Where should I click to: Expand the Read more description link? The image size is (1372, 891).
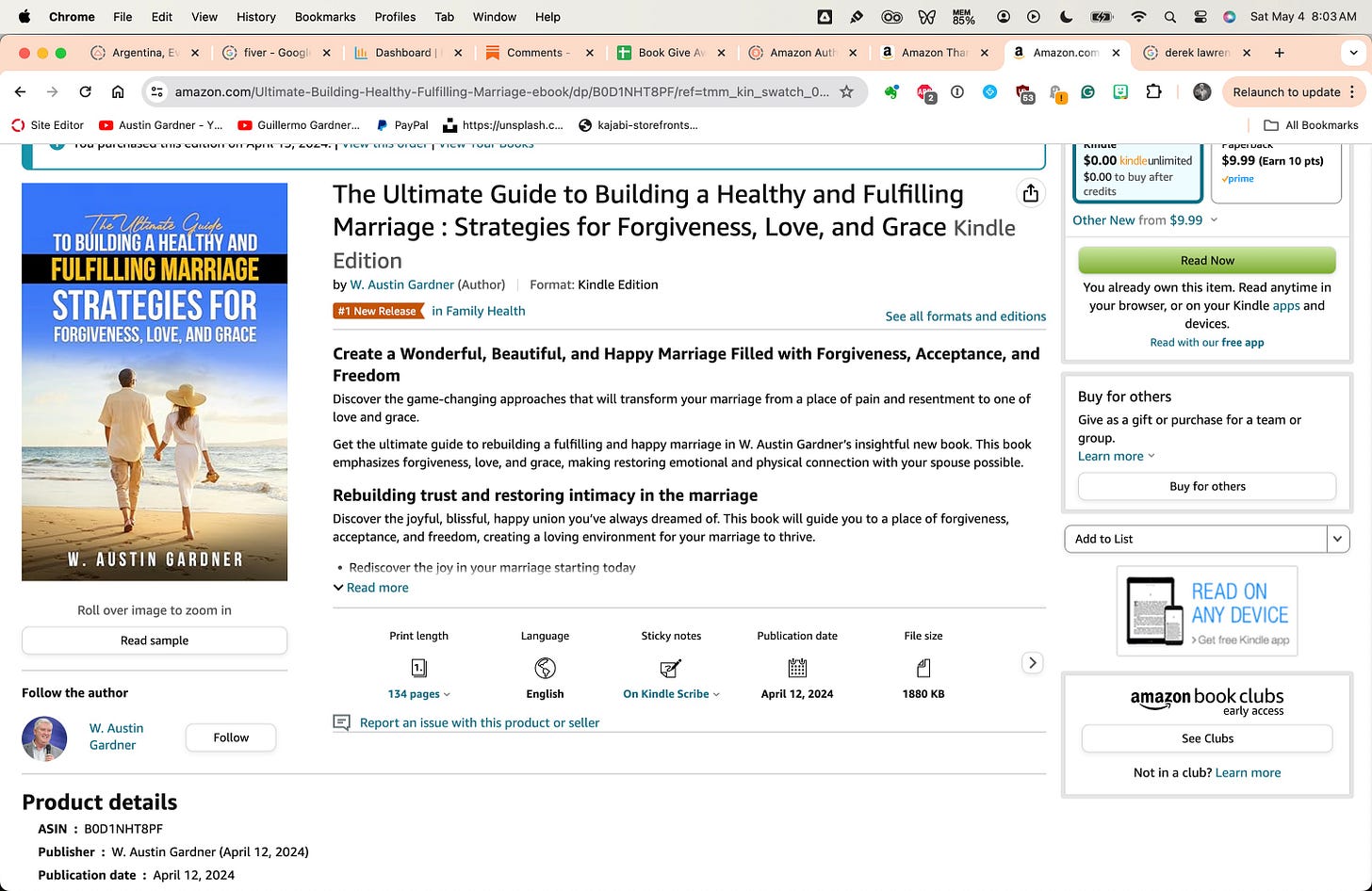click(x=371, y=587)
